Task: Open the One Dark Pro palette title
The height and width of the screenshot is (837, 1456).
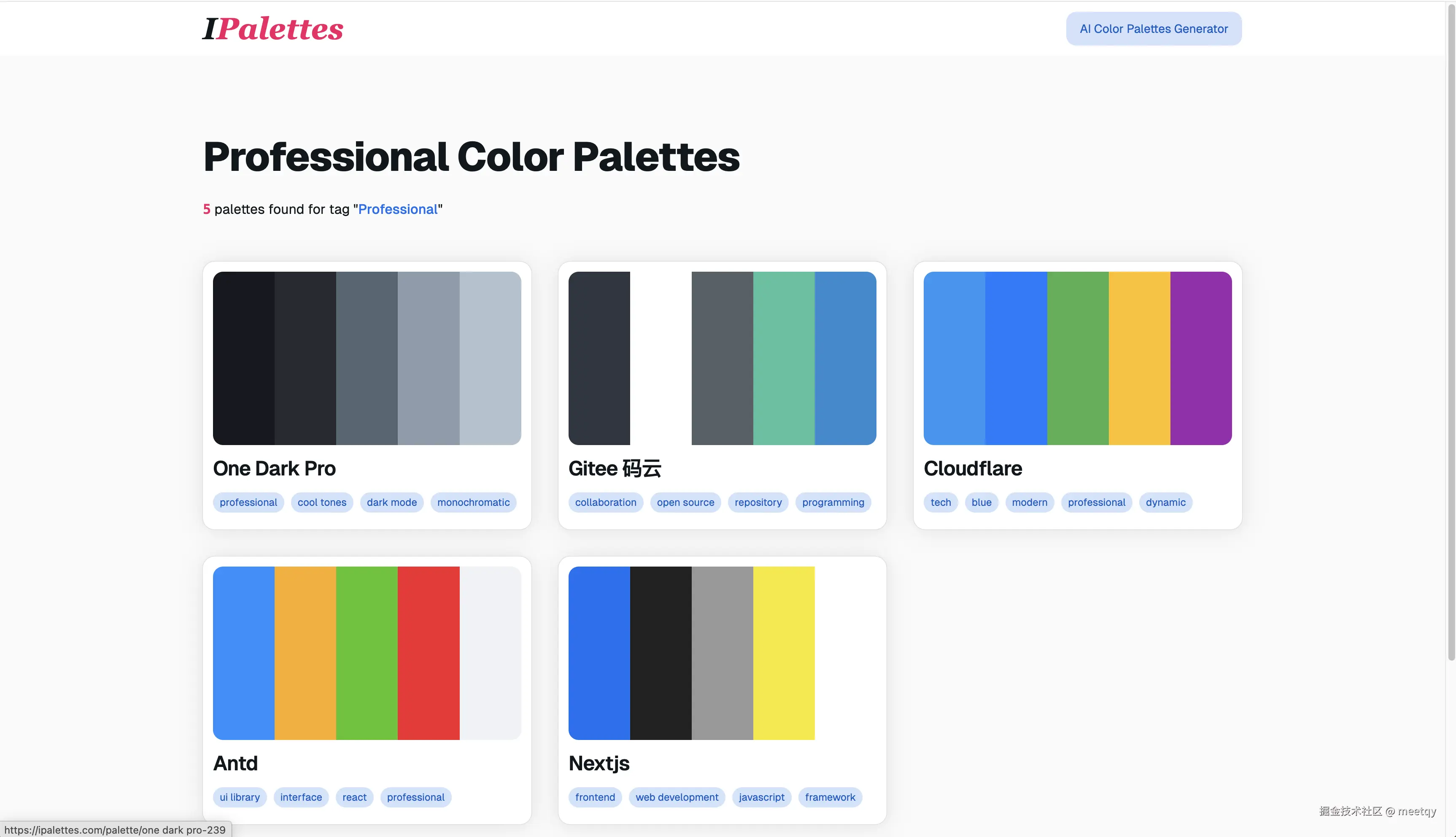Action: (274, 469)
